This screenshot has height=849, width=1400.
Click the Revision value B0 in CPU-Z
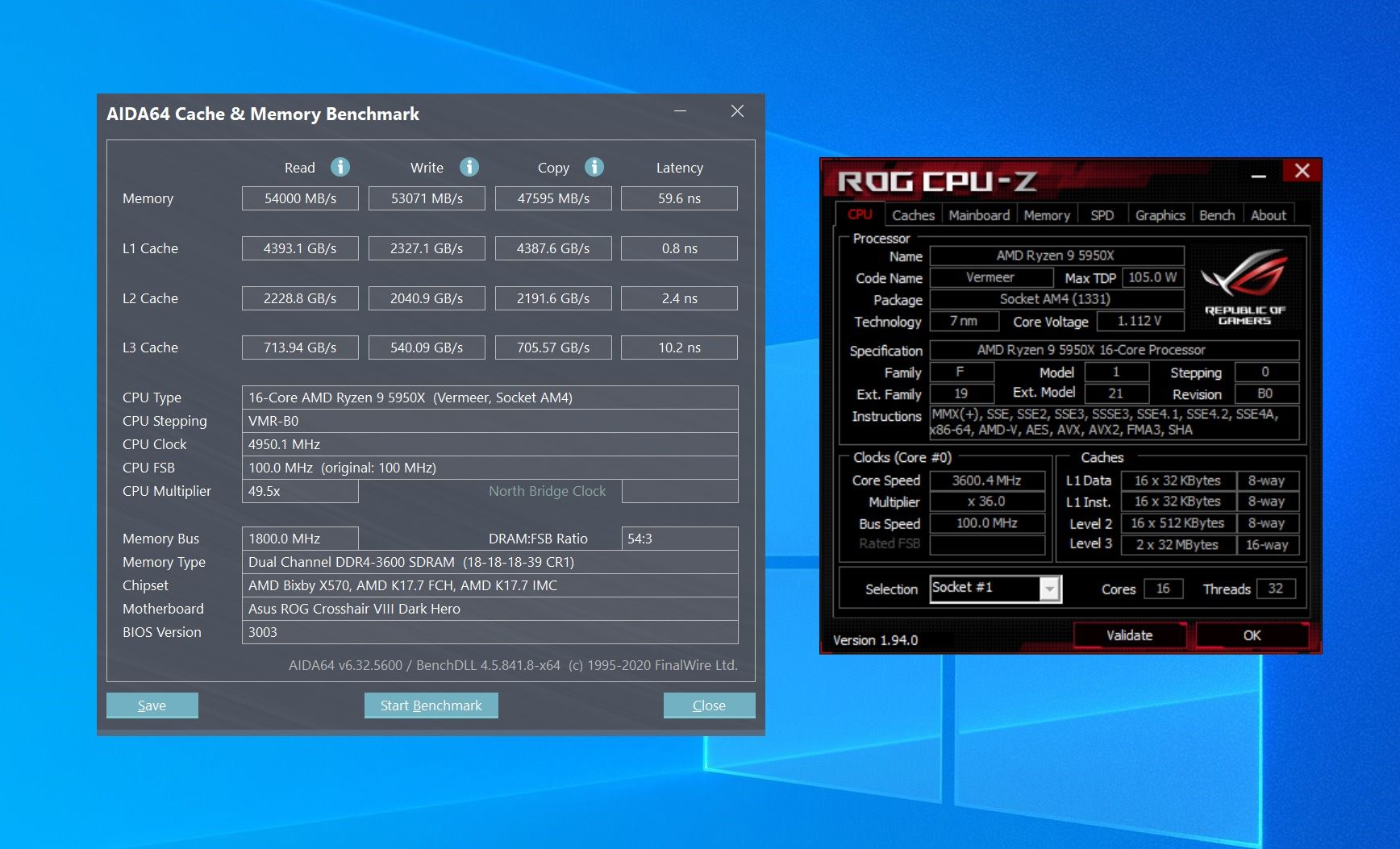pyautogui.click(x=1266, y=394)
